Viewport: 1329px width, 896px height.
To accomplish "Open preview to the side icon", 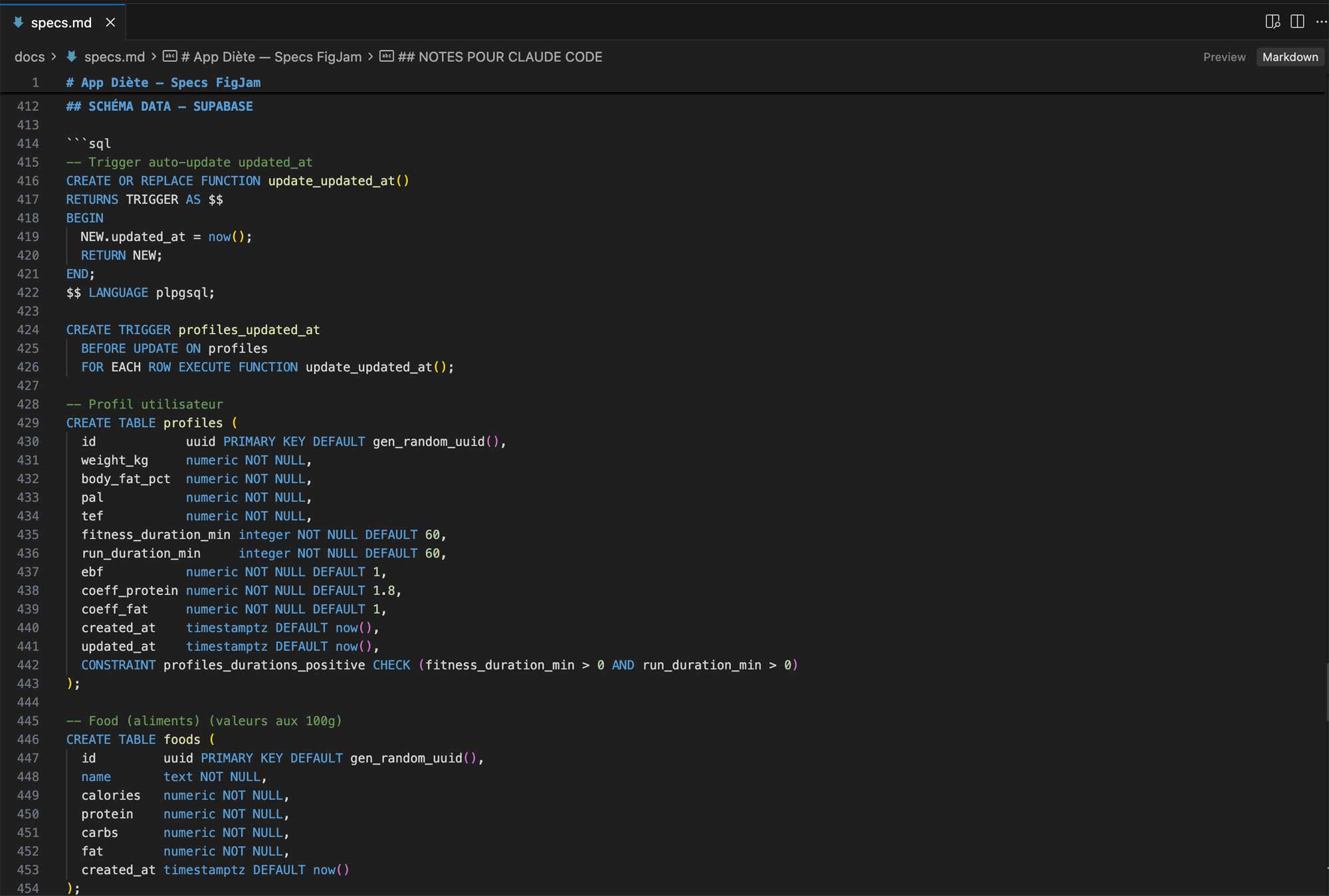I will [x=1273, y=22].
